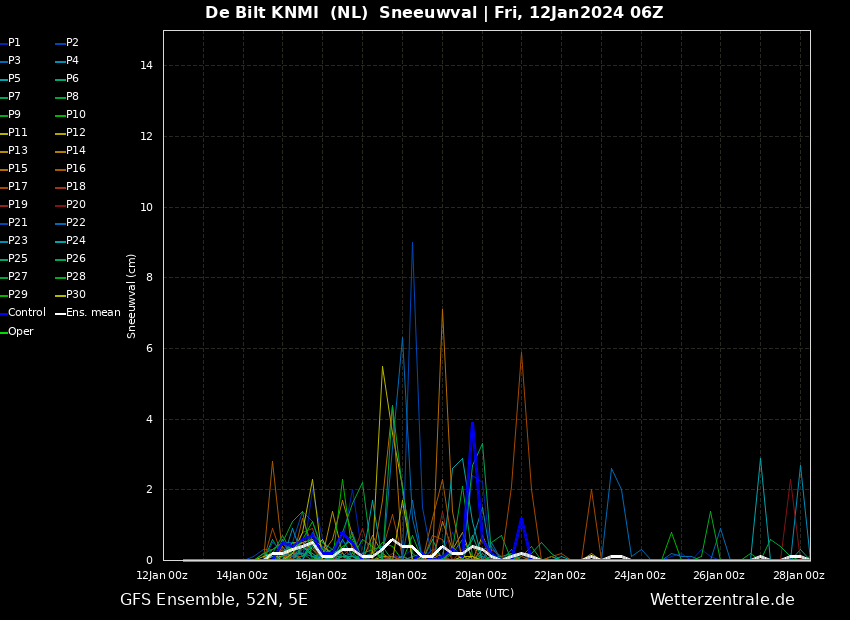
Task: Click the 28Jan 00z date axis label
Action: (x=798, y=575)
